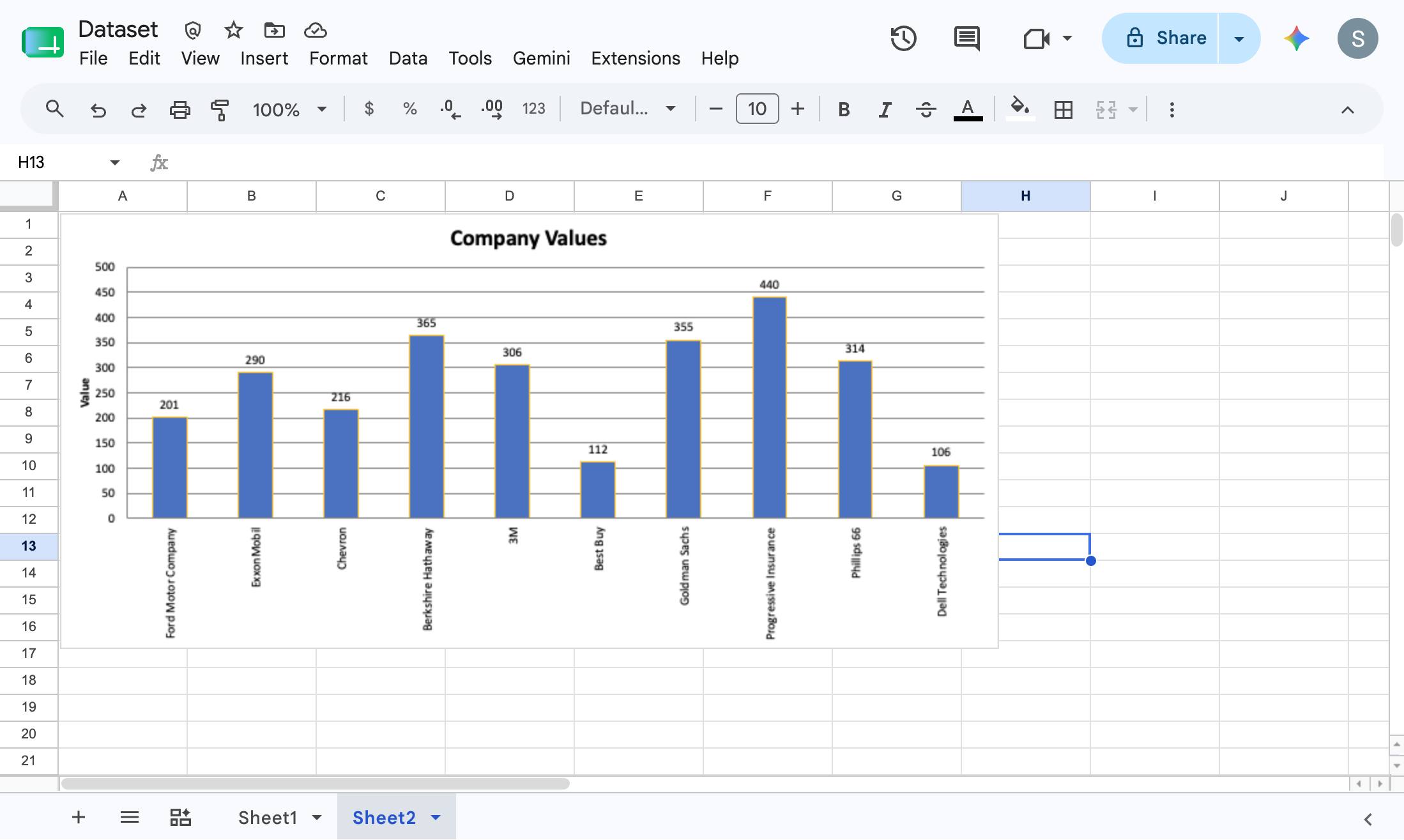Open the Help menu

720,58
